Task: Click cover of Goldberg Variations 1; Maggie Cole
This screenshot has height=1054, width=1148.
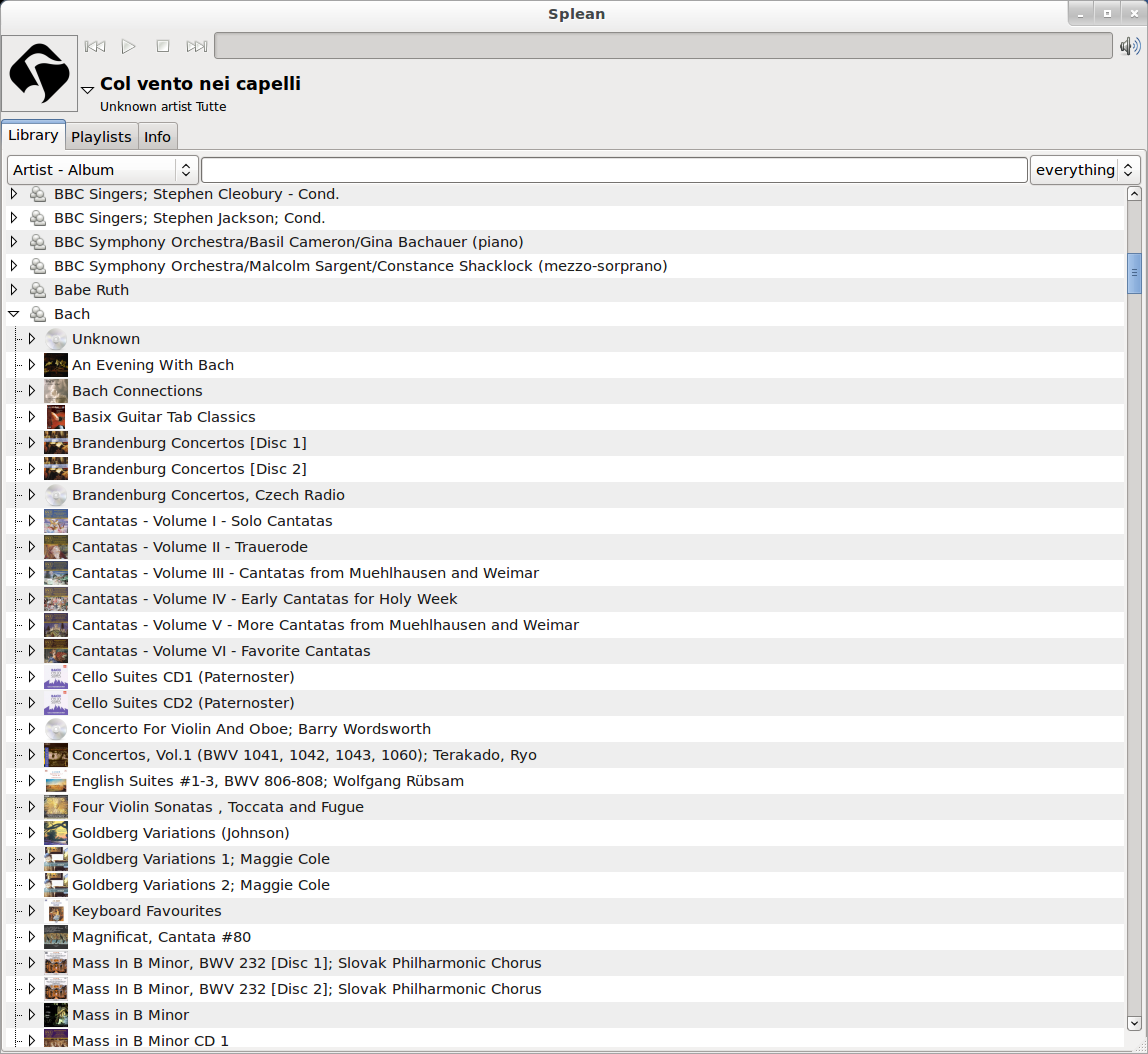Action: [56, 859]
